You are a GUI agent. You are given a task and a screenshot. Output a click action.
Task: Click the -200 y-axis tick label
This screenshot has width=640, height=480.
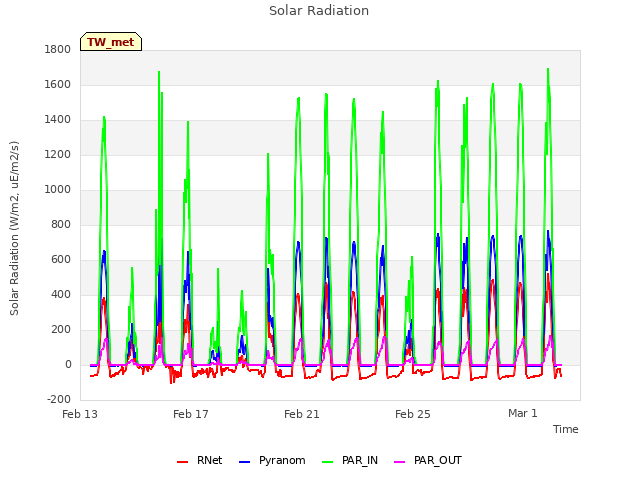(x=59, y=399)
